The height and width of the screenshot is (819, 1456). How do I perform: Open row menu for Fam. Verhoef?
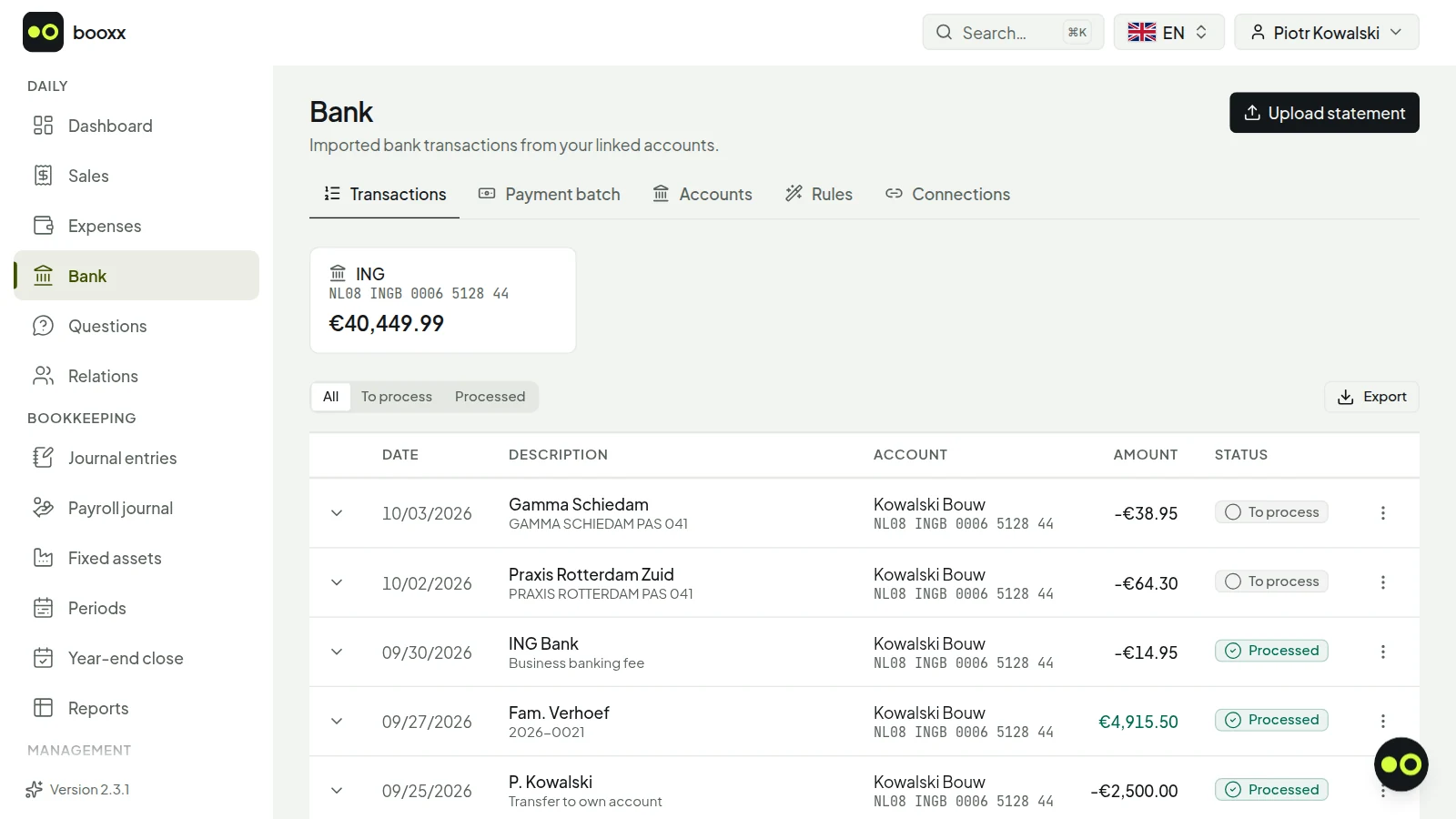(x=1382, y=721)
